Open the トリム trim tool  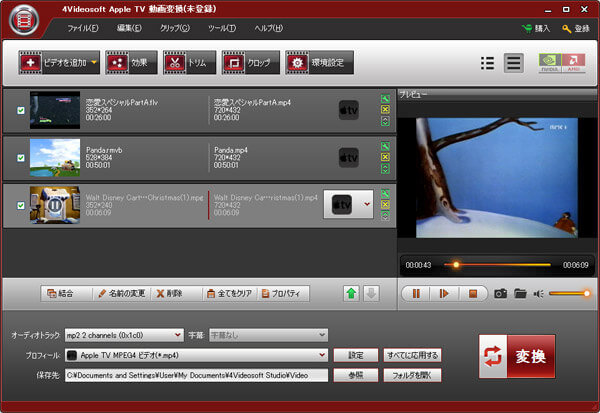tap(189, 62)
